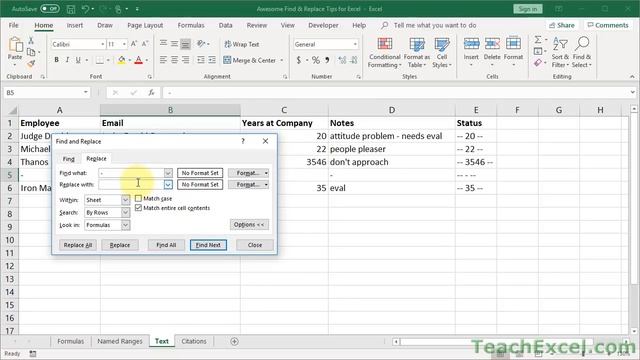Toggle the AutoSave switch
Image resolution: width=640 pixels, height=360 pixels.
(x=50, y=9)
